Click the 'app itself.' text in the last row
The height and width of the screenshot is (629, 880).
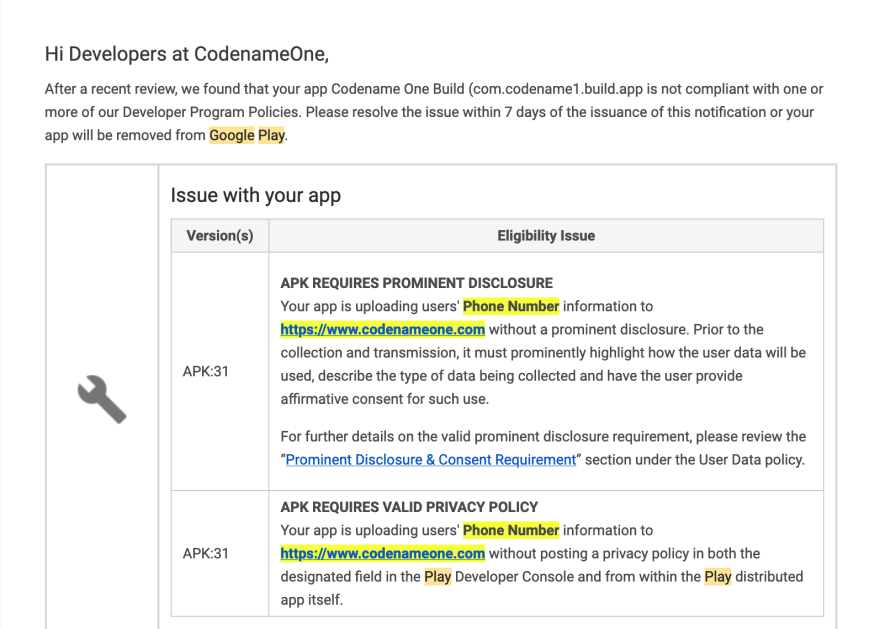(x=311, y=600)
